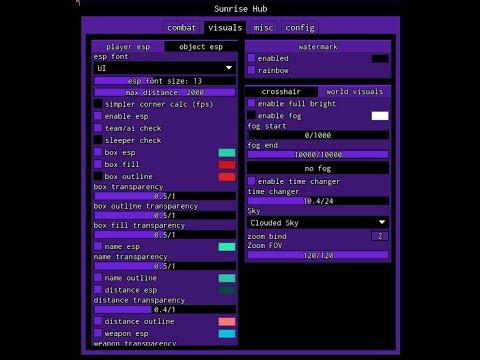Screen dimensions: 480x360
Task: Open the box esp color swatch
Action: coord(227,153)
